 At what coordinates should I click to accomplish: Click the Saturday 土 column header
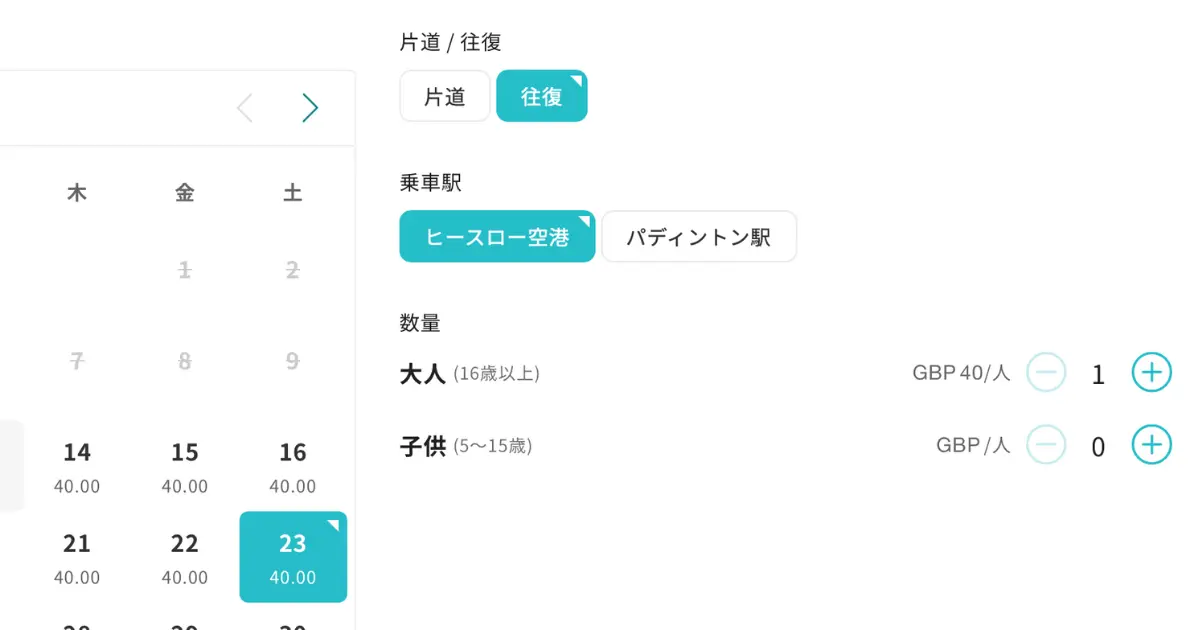click(x=293, y=193)
